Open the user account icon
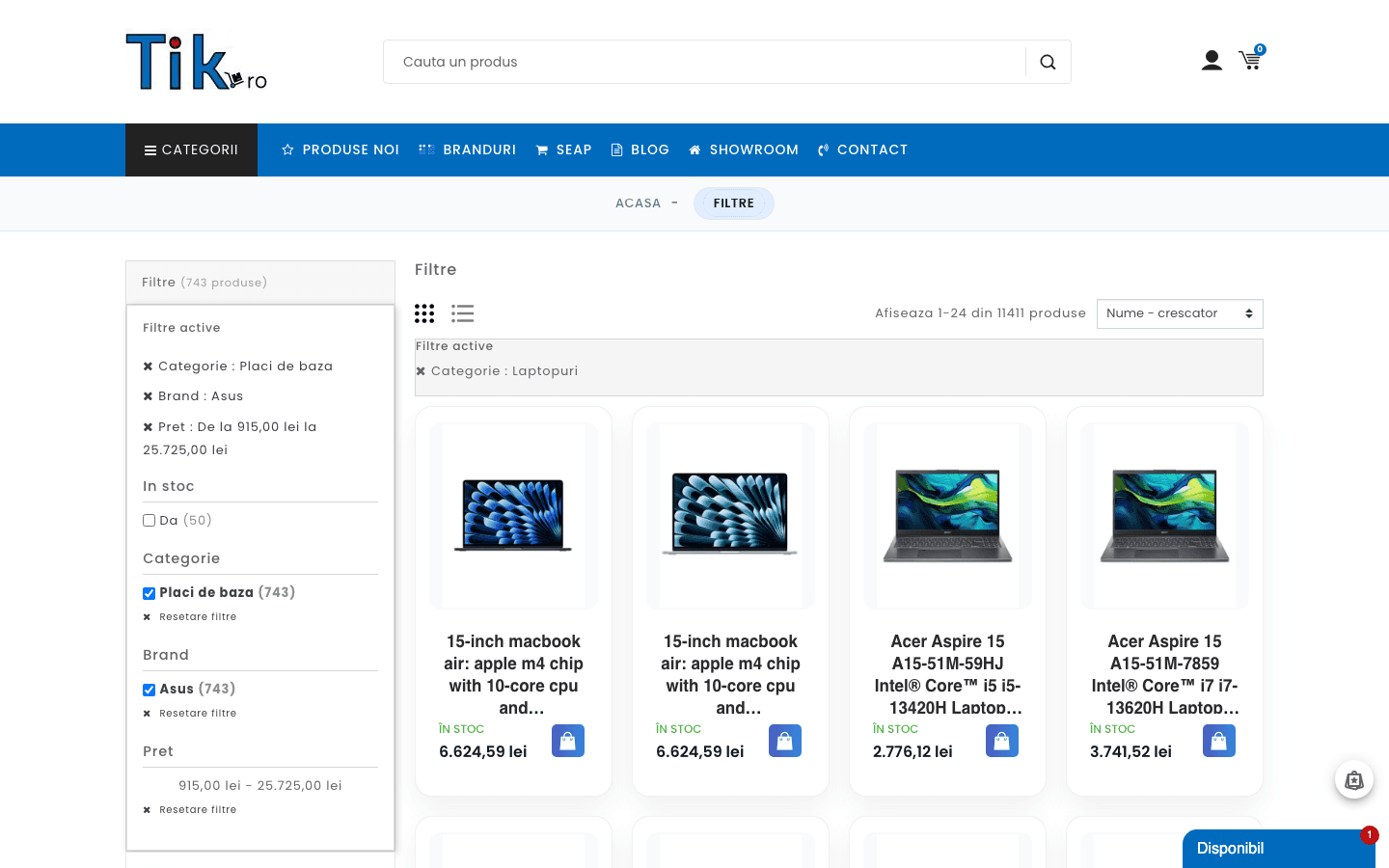 click(x=1212, y=61)
